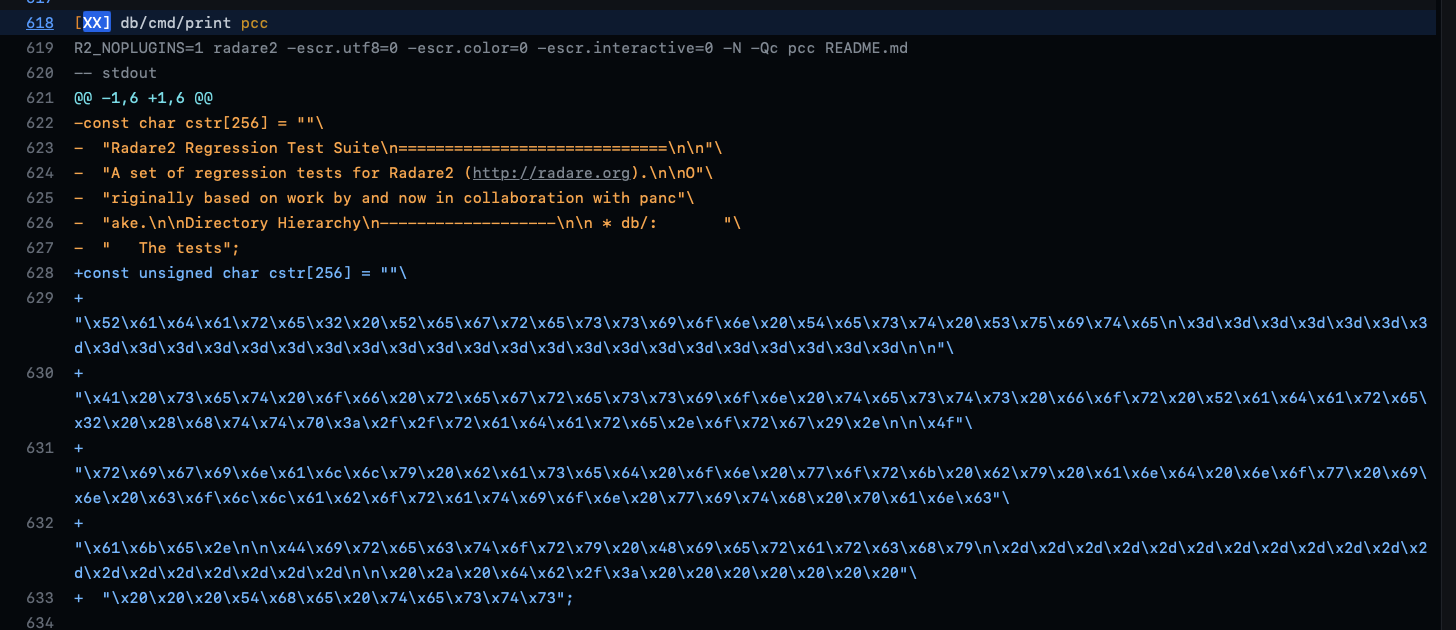This screenshot has width=1456, height=630.
Task: Click the 'Directory Hierarchy' removed line
Action: pyautogui.click(x=407, y=223)
